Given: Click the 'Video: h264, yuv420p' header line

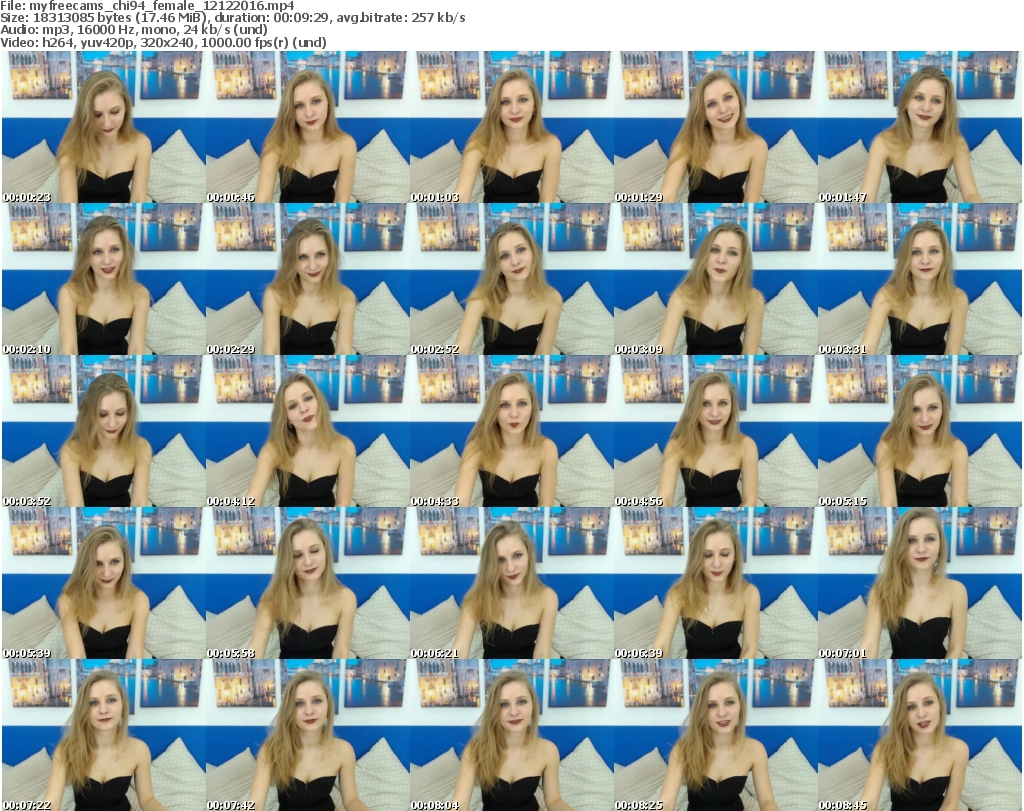Looking at the screenshot, I should 163,42.
